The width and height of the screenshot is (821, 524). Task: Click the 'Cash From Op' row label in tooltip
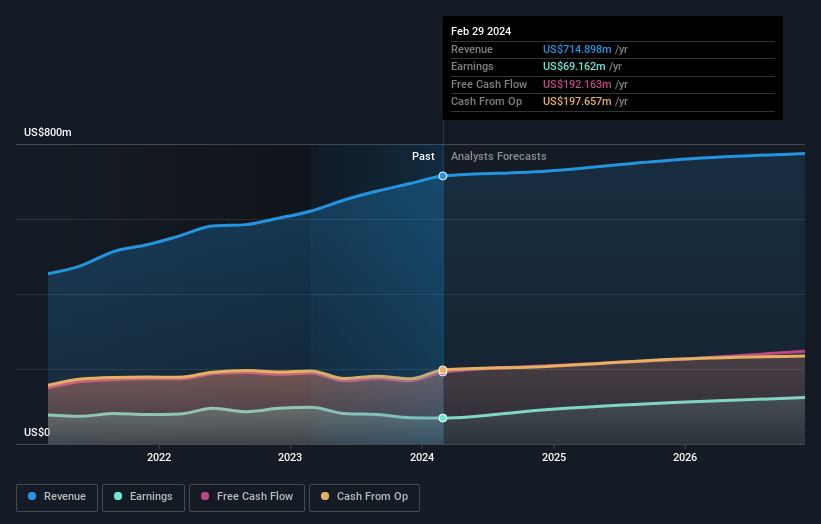(x=486, y=102)
